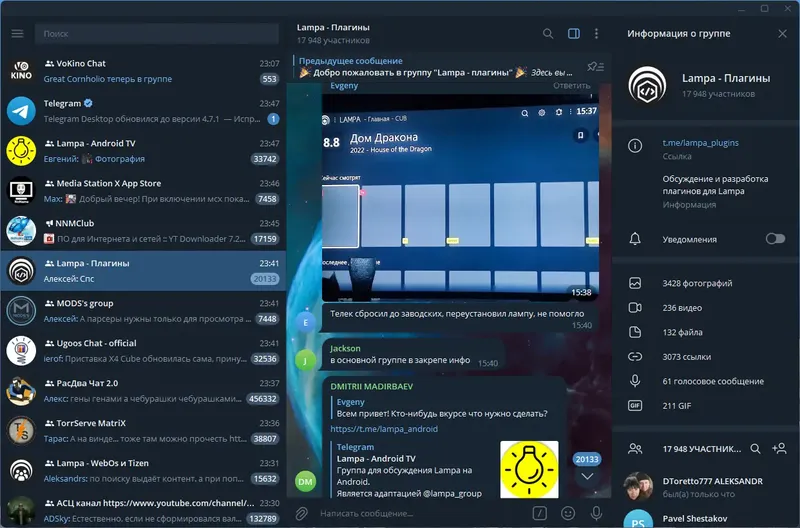Viewport: 800px width, 528px height.
Task: Click the info circle icon beside link
Action: (x=635, y=146)
